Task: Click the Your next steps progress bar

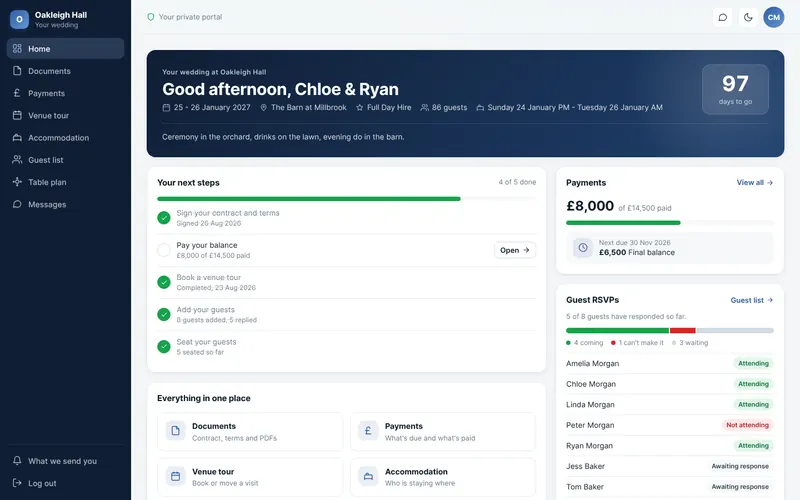Action: pos(346,199)
